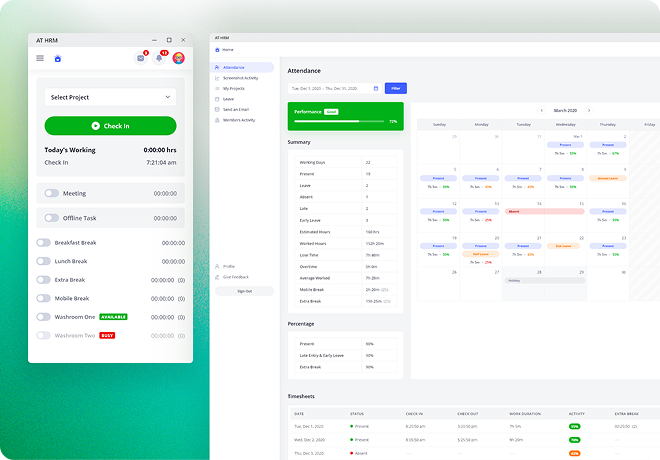The image size is (660, 460).
Task: Open the notifications bell icon
Action: click(159, 58)
